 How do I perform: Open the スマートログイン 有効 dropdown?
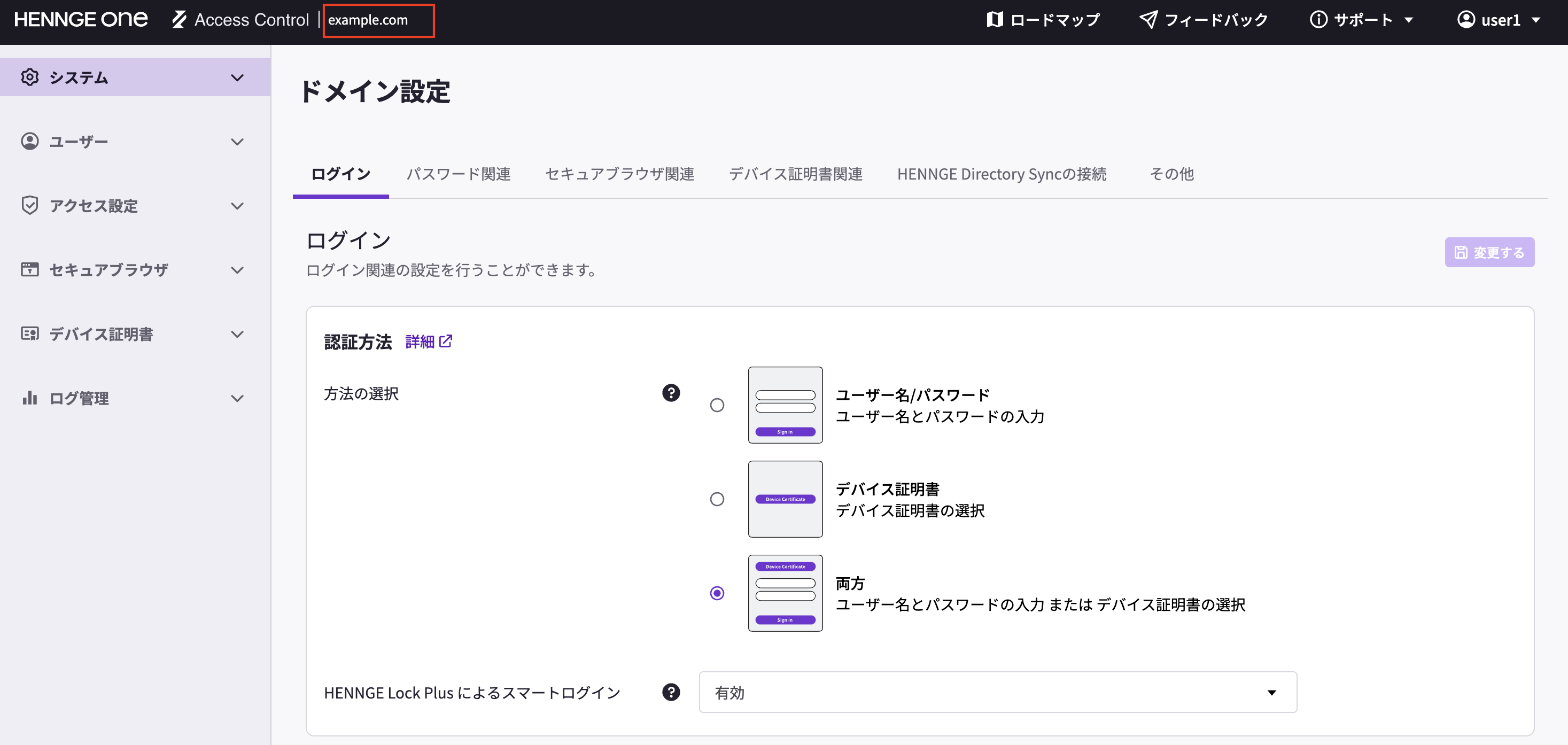pos(998,692)
